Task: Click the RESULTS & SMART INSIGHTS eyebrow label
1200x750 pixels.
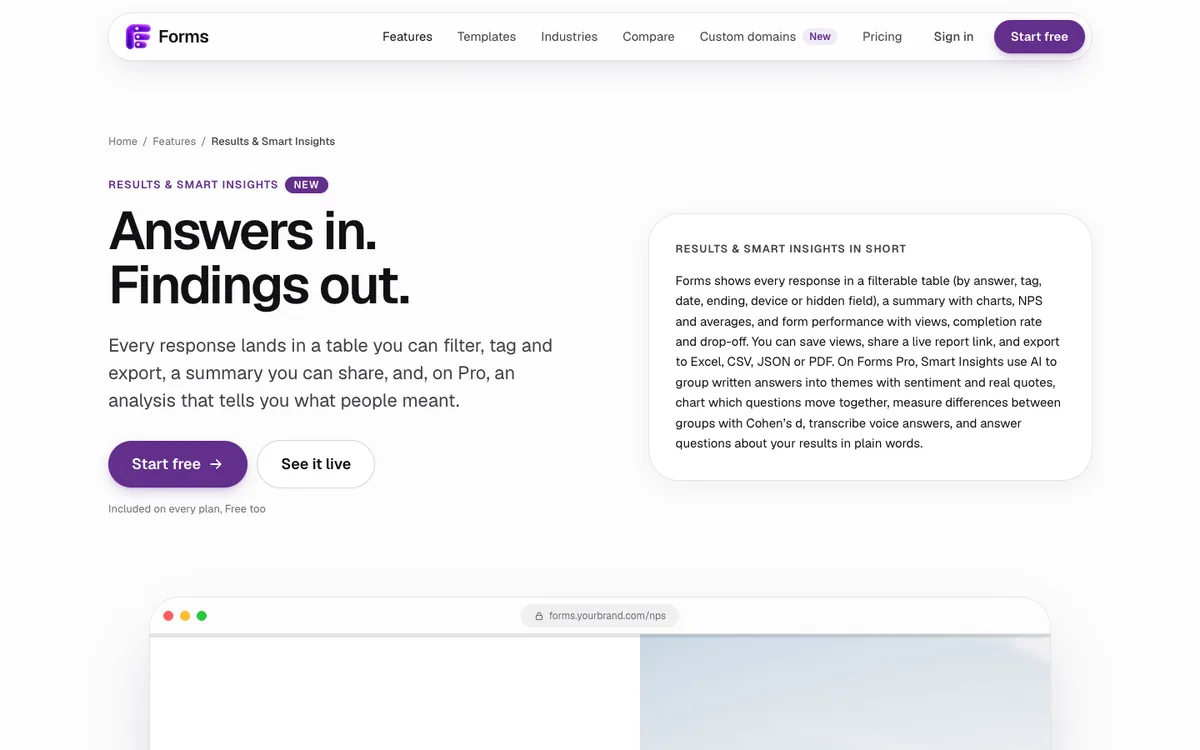Action: (193, 185)
